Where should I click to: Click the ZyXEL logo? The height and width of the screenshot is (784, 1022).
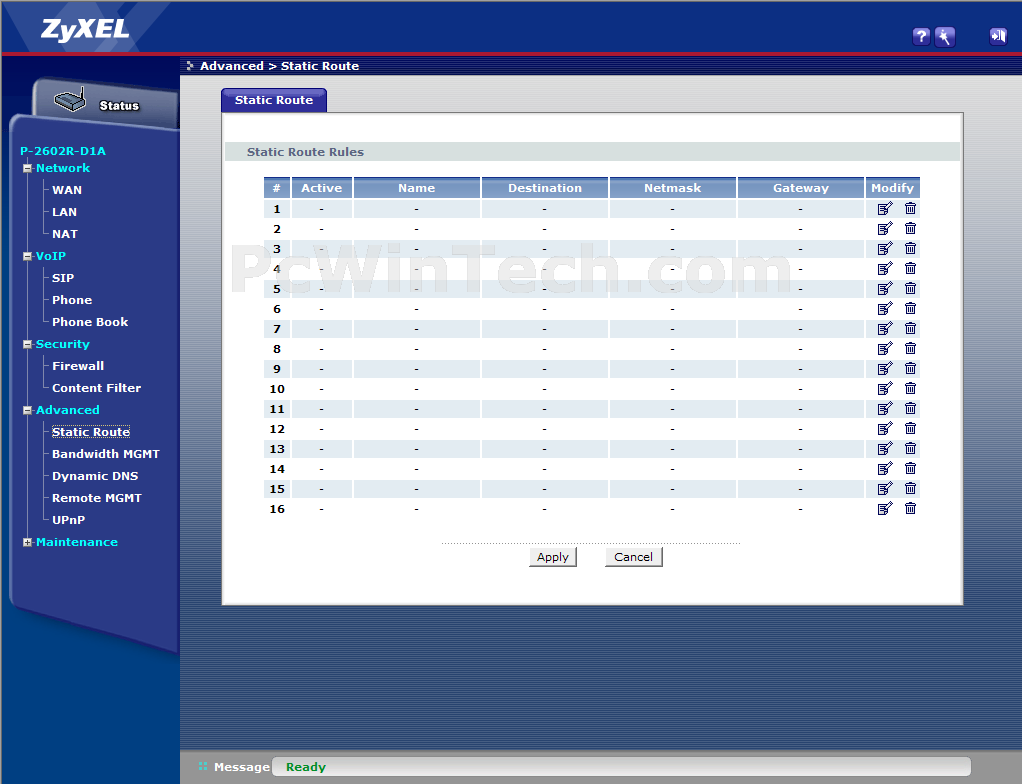pos(85,29)
